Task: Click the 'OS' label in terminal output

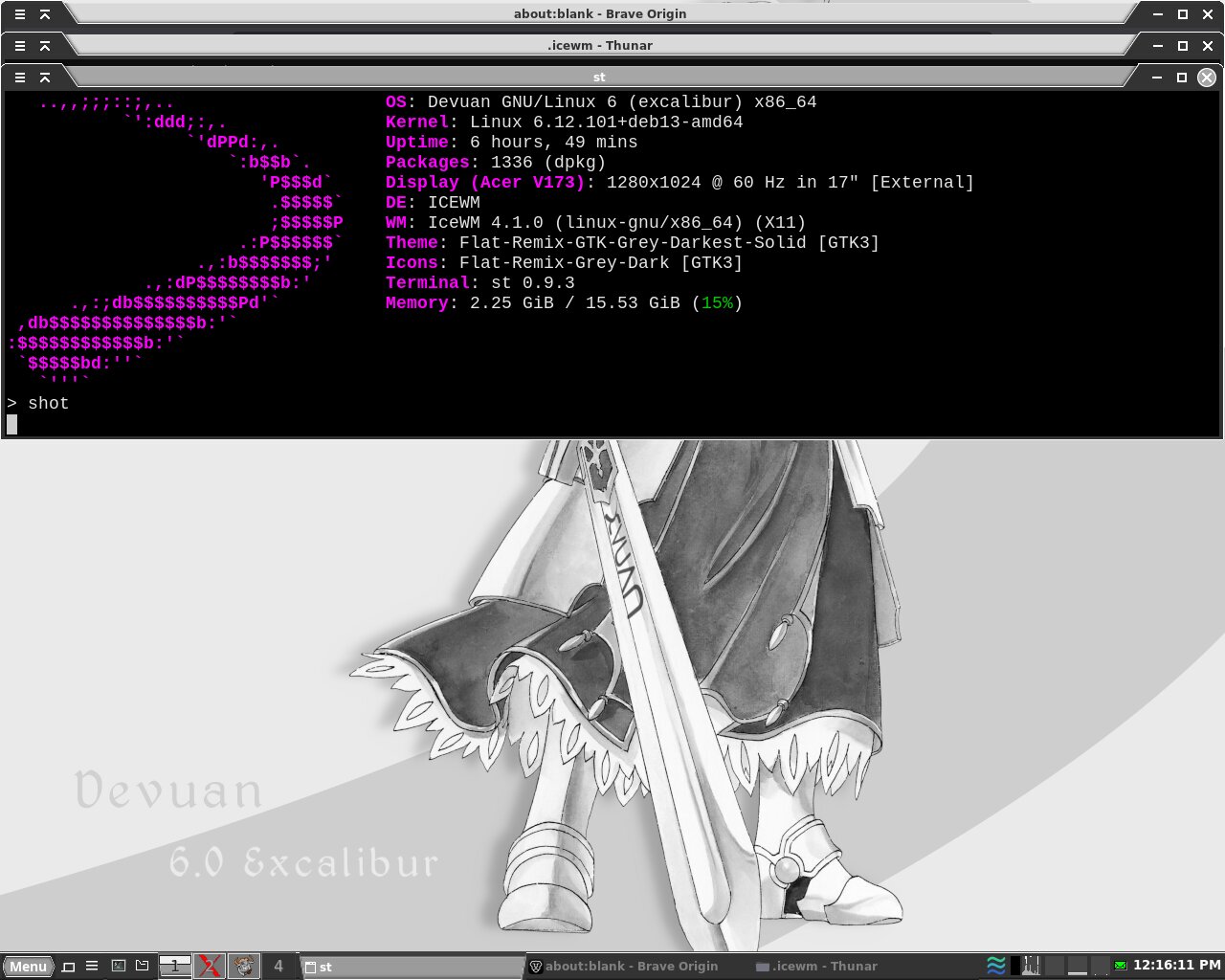Action: point(396,102)
